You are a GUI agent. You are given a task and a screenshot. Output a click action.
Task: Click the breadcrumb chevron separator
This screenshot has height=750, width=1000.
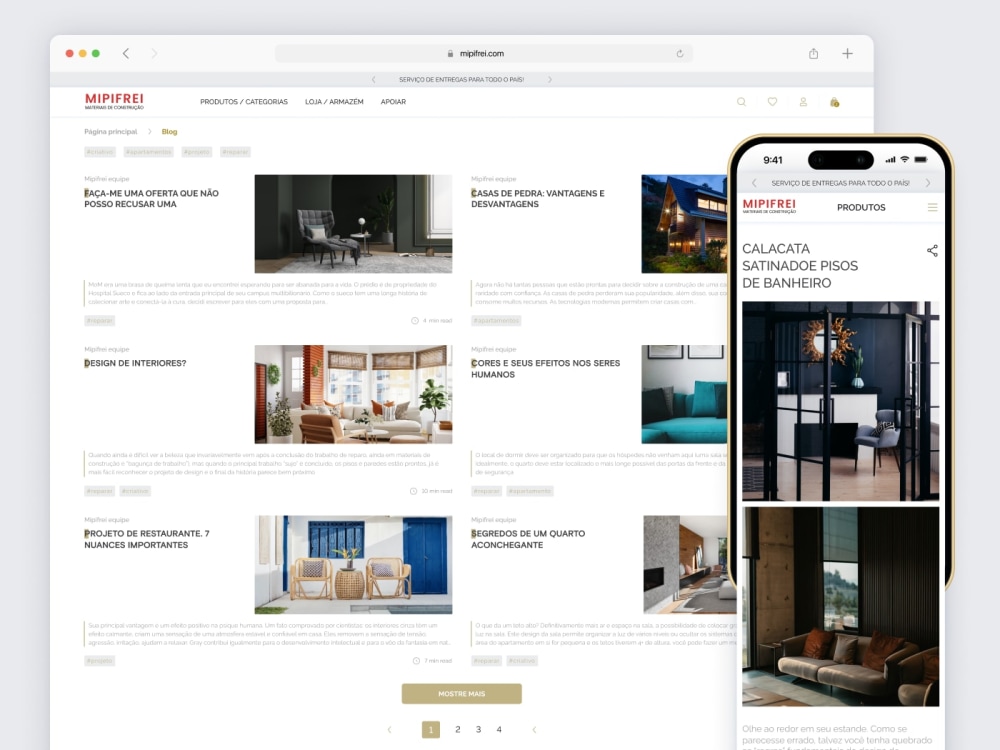pyautogui.click(x=150, y=132)
